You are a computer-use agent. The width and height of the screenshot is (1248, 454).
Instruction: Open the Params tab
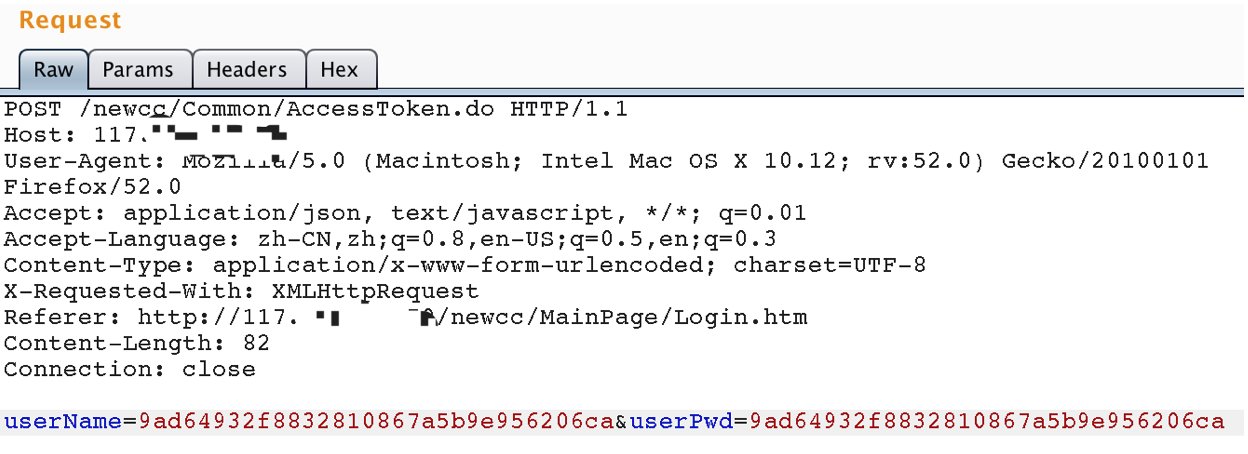point(138,70)
